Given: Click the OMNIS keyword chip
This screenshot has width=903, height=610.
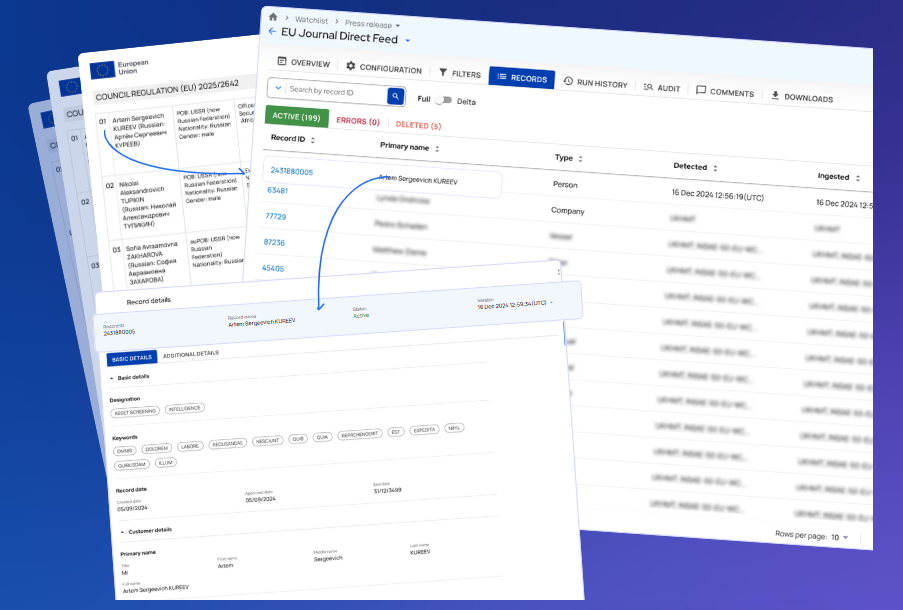Looking at the screenshot, I should click(x=124, y=451).
